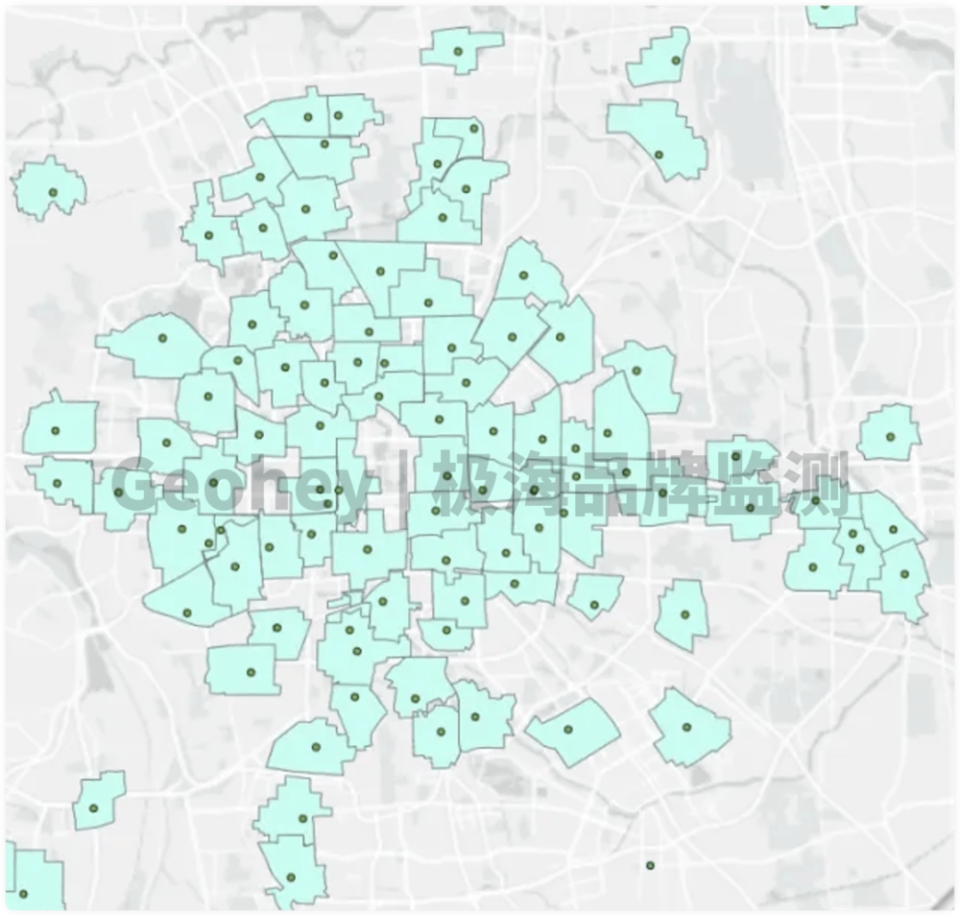
Task: Select marker in the isolated easternmost rounded polygon
Action: click(890, 437)
